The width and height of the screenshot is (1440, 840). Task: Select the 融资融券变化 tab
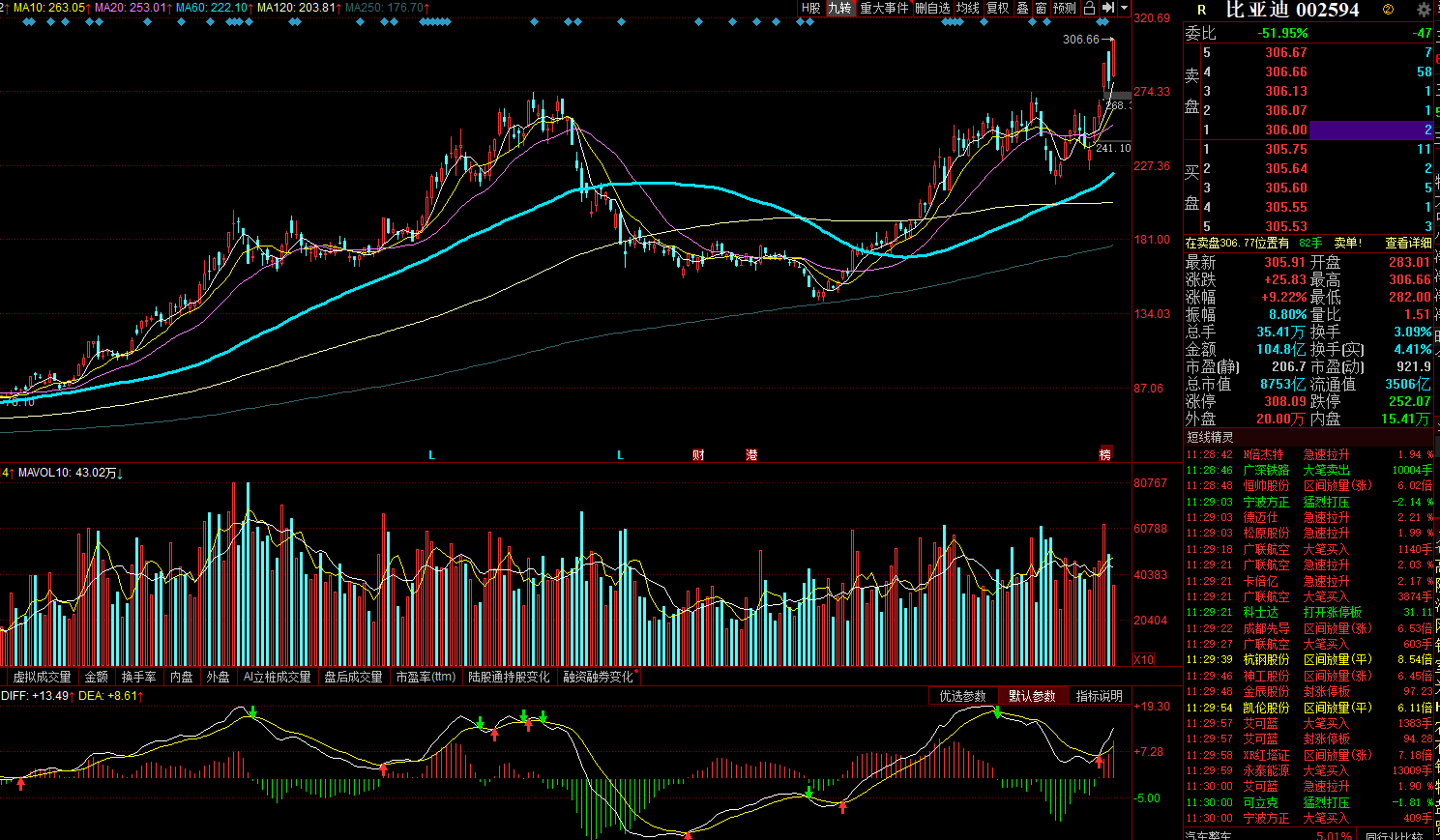[x=598, y=677]
